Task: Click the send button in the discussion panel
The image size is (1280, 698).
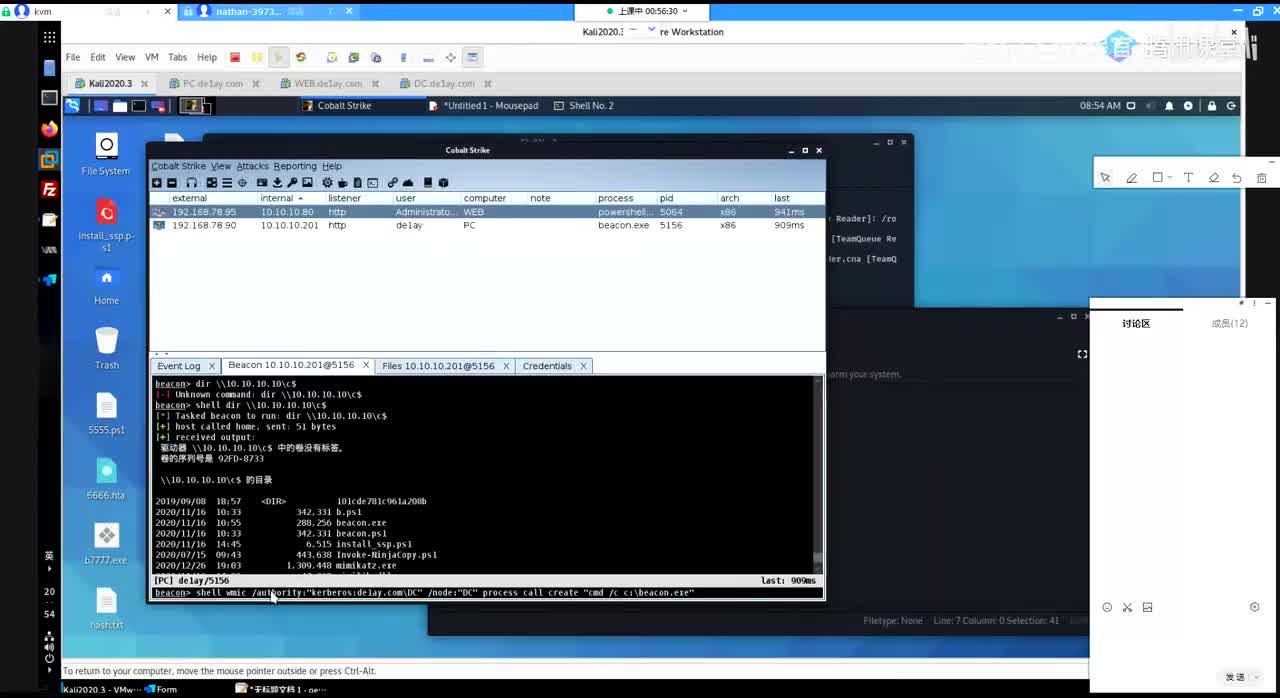Action: click(x=1235, y=677)
